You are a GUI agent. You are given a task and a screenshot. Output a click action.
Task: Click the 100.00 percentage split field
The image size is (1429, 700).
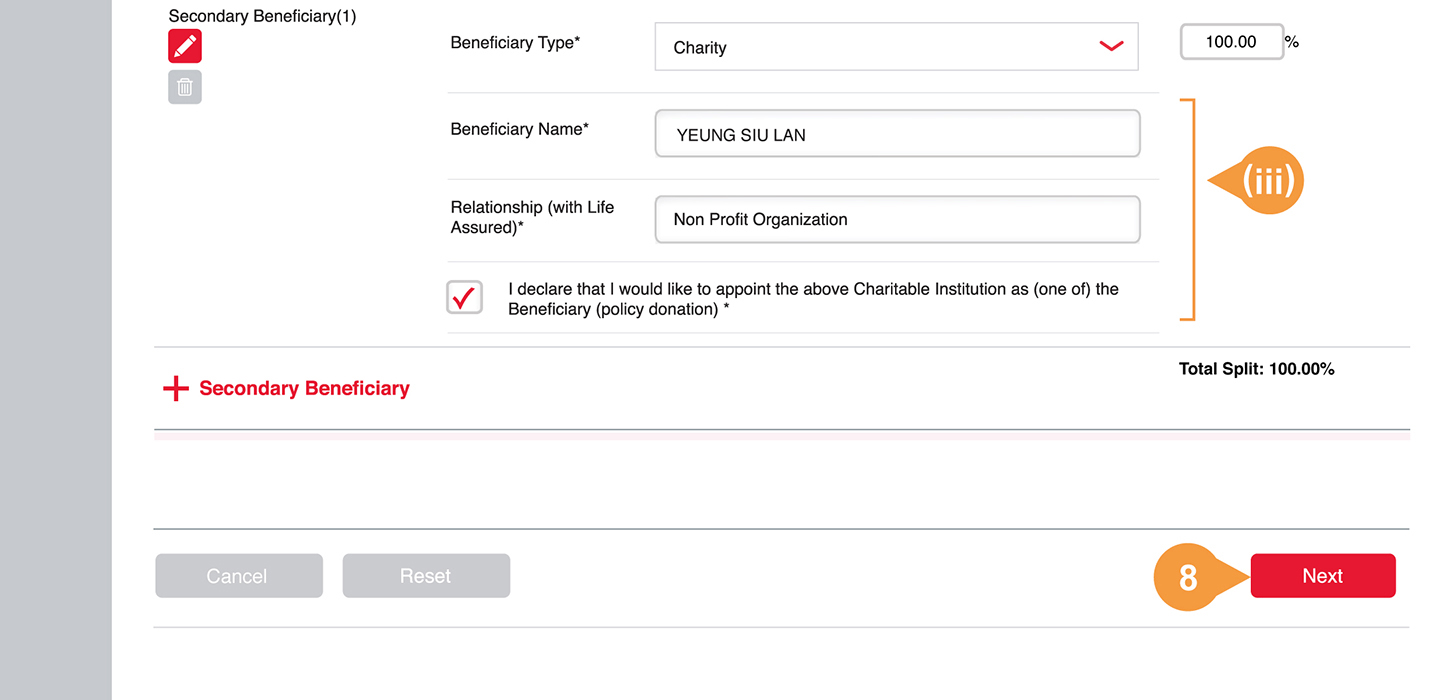tap(1231, 42)
